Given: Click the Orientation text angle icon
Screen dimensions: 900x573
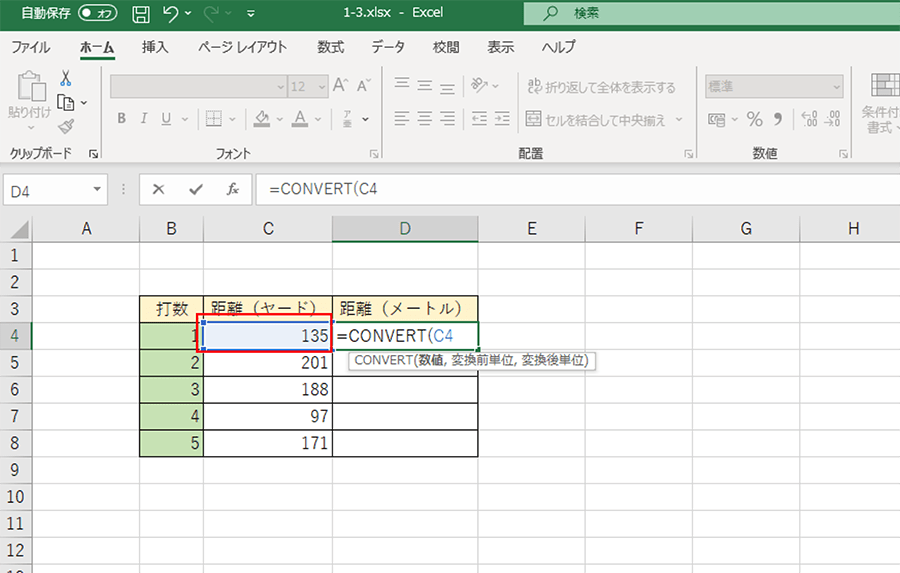Looking at the screenshot, I should (479, 85).
